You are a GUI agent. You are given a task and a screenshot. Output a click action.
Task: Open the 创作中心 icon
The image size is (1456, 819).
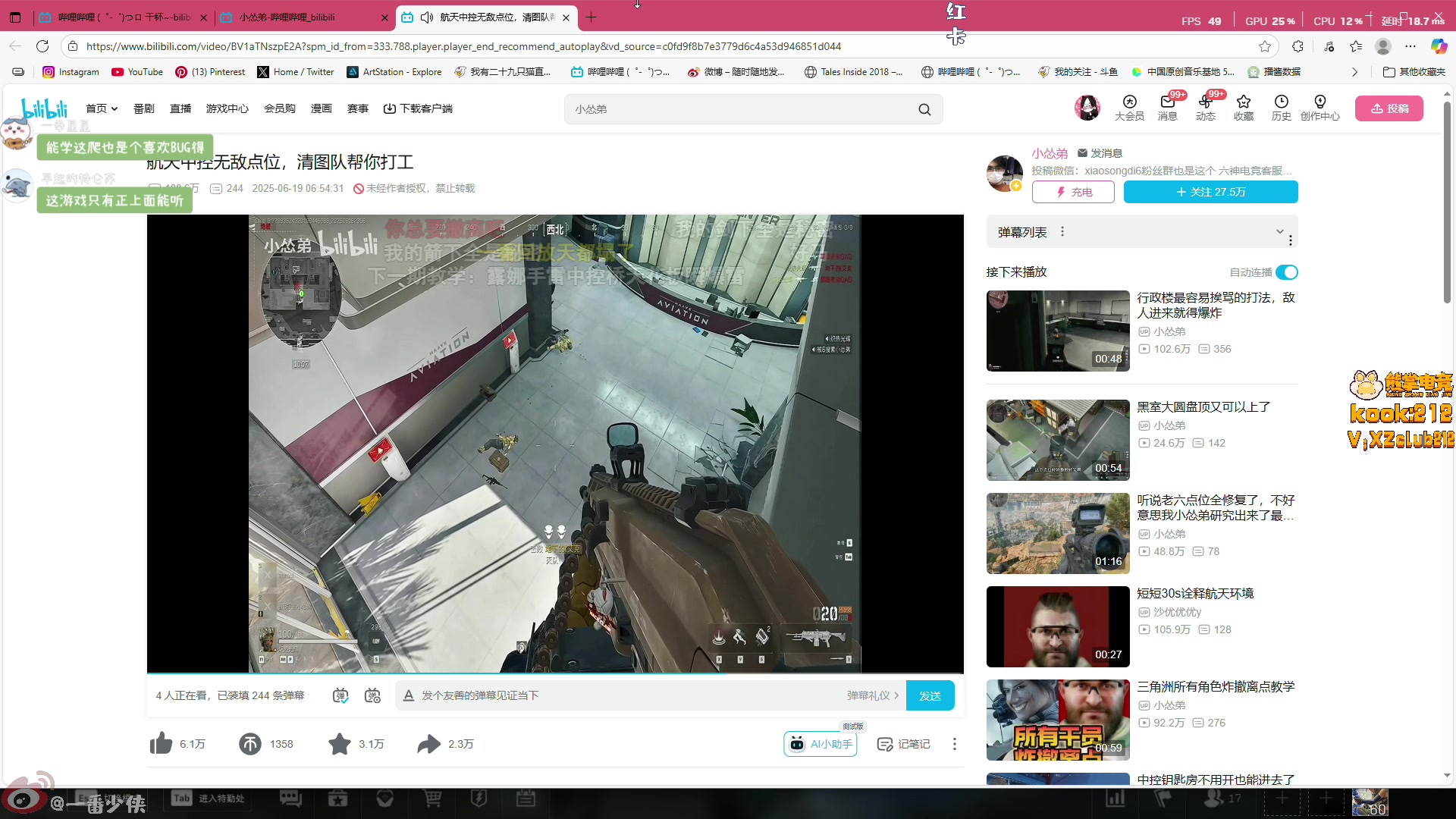tap(1320, 108)
